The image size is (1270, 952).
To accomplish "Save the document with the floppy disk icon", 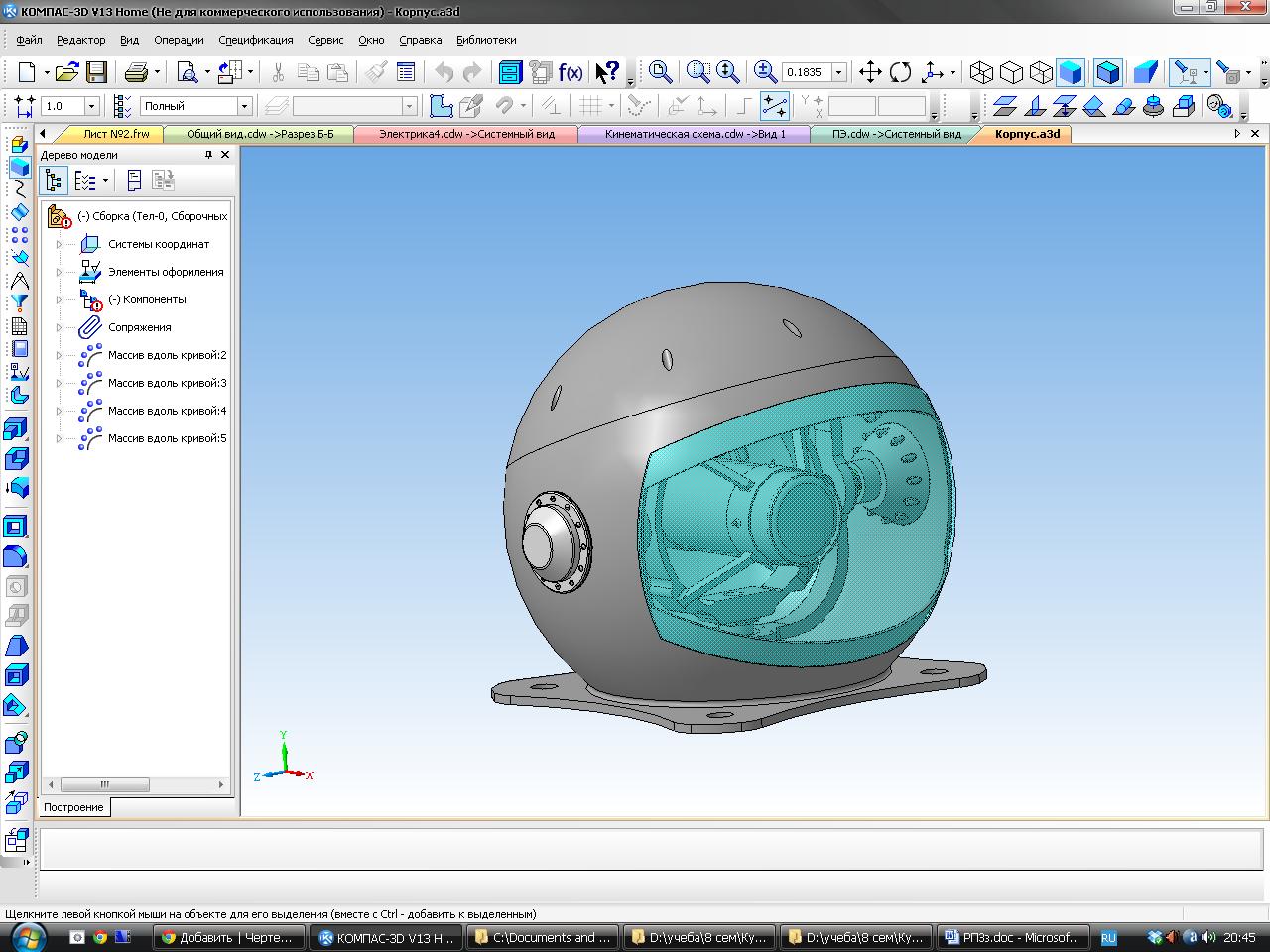I will tap(96, 72).
